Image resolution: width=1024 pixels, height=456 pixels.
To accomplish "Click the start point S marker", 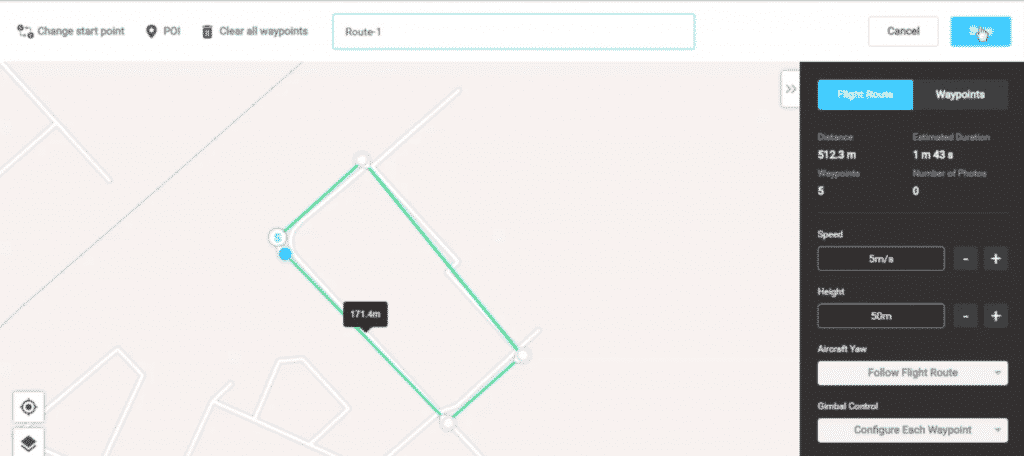I will (278, 237).
